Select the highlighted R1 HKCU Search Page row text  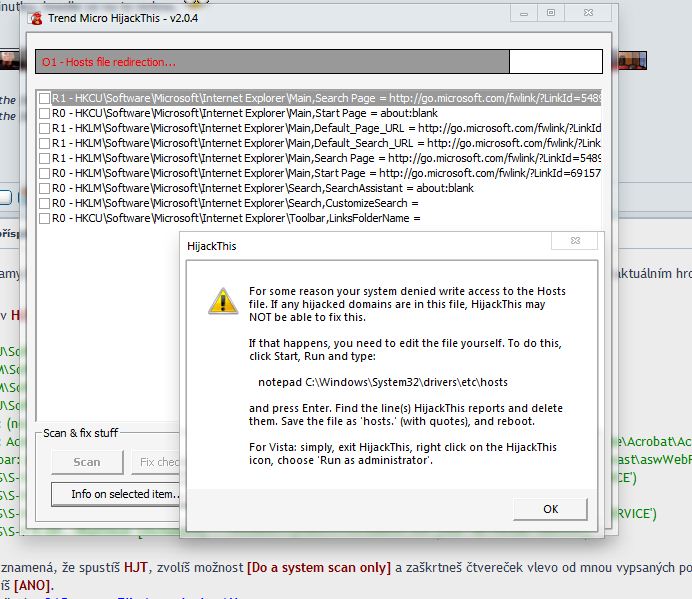tap(326, 98)
